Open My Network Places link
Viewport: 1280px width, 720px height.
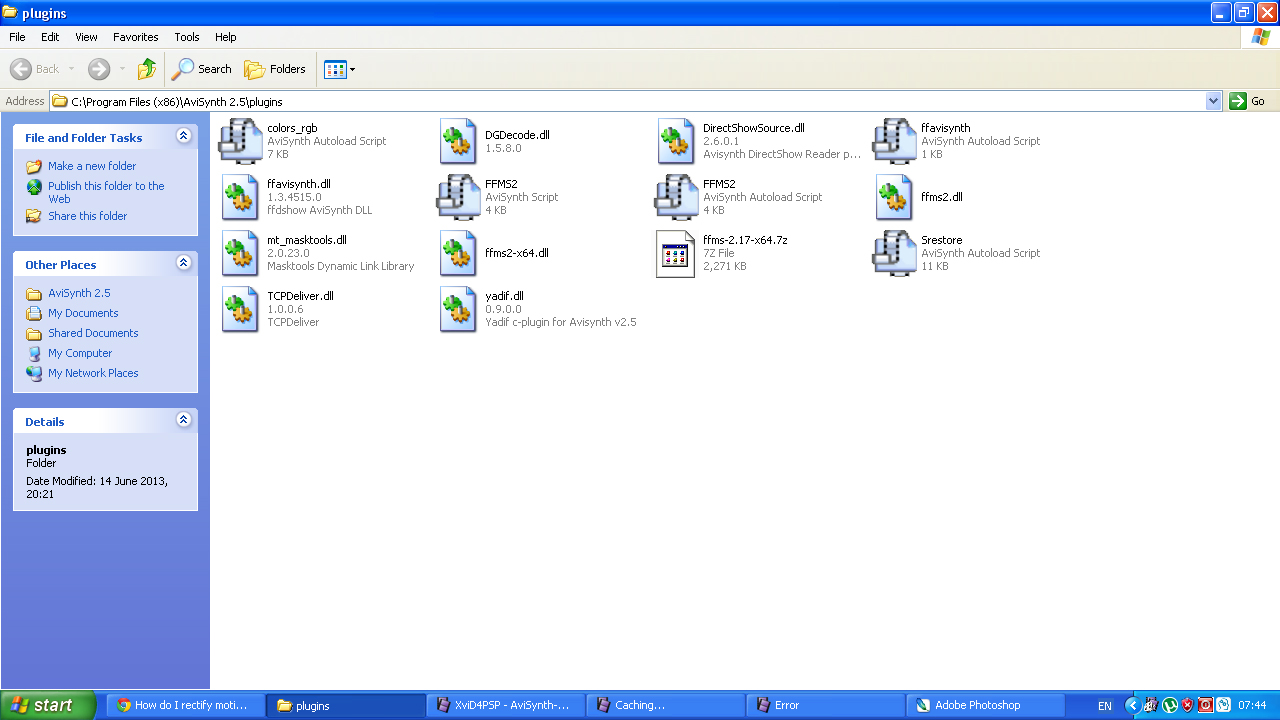point(93,373)
